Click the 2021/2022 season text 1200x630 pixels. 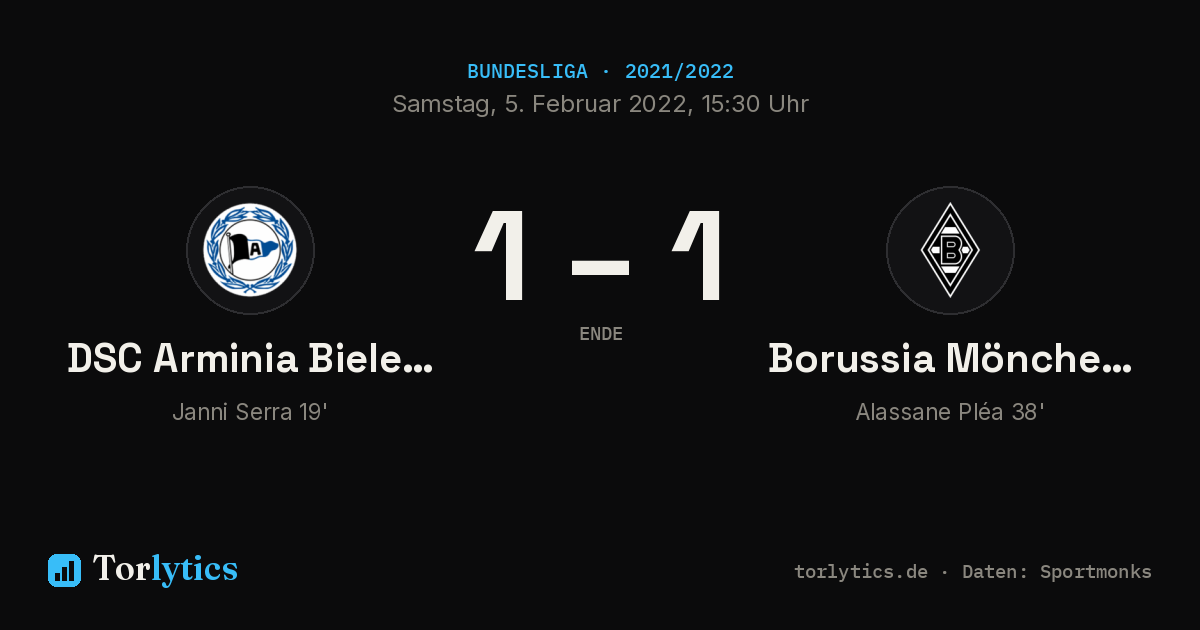coord(679,72)
